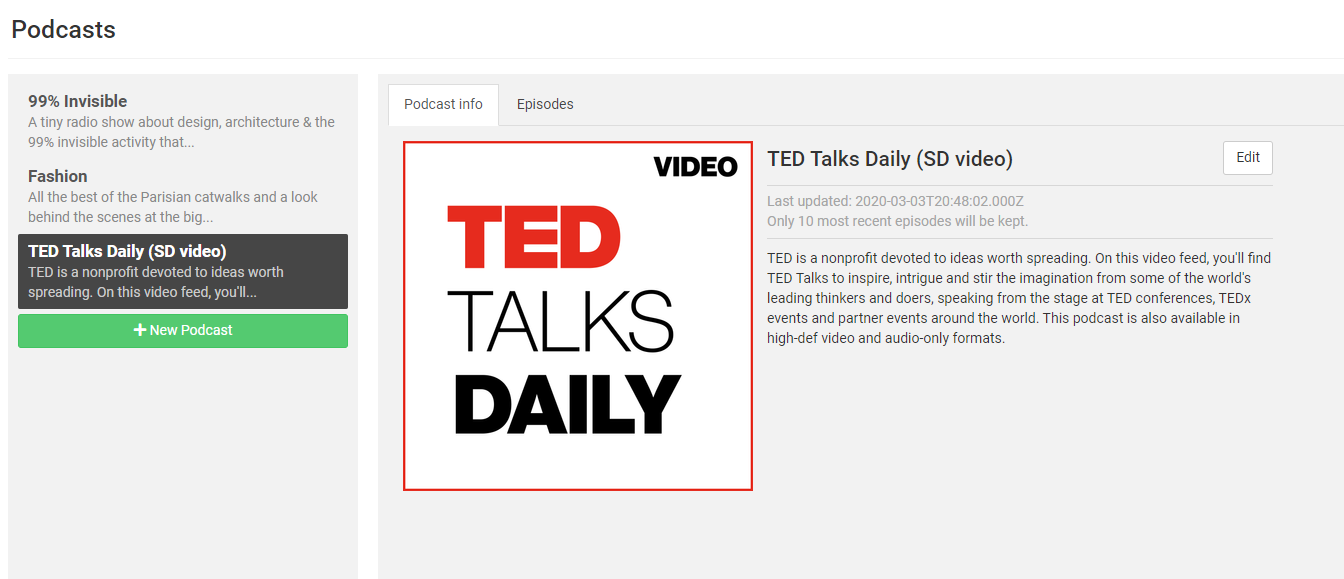Viewport: 1344px width, 579px height.
Task: Switch to the Podcast info tab
Action: tap(443, 104)
